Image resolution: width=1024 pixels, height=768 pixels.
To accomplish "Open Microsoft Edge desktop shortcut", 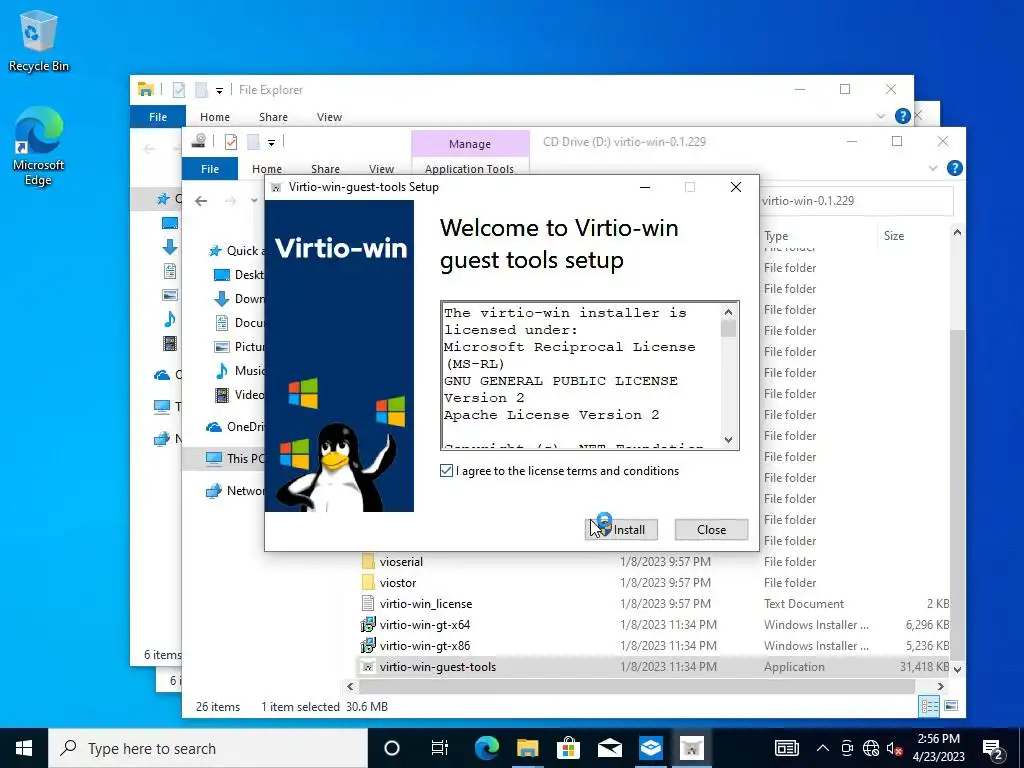I will point(39,146).
